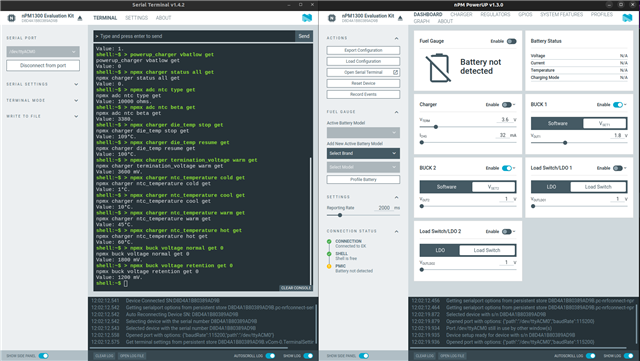Select Load Switch mode for LDO 2
Image resolution: width=640 pixels, height=361 pixels.
[x=487, y=250]
